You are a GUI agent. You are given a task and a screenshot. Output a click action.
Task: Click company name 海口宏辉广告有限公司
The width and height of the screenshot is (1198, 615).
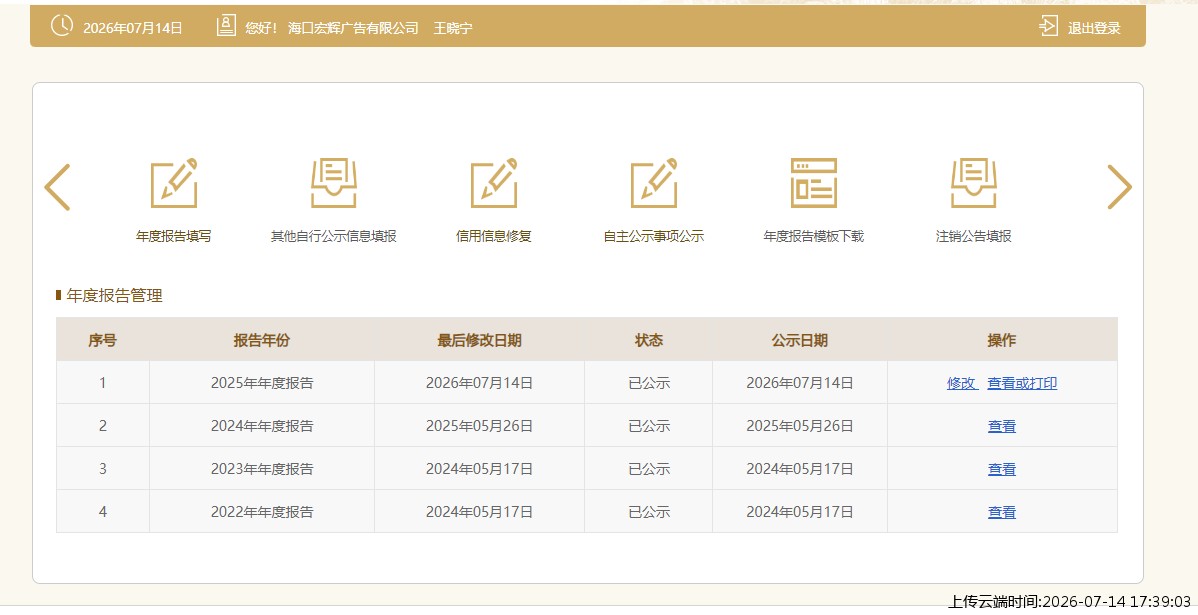353,28
